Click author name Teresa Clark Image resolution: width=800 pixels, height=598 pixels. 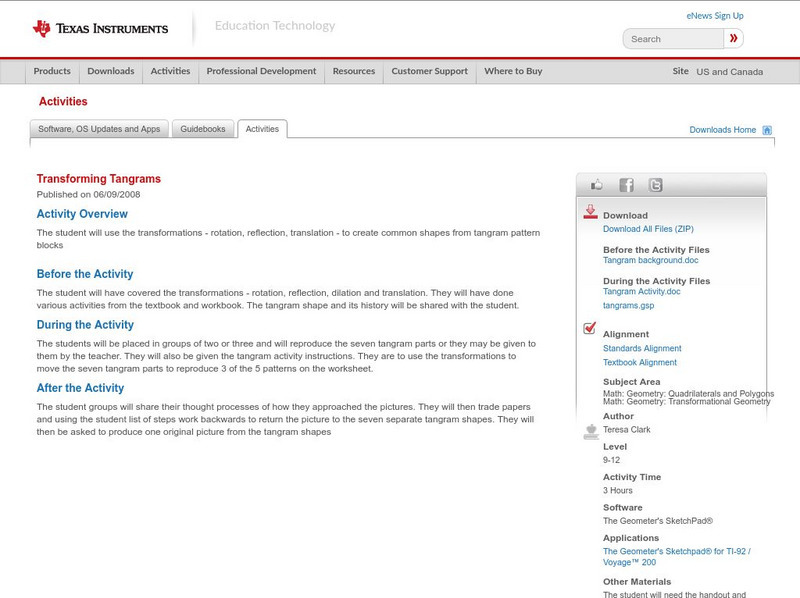[627, 430]
